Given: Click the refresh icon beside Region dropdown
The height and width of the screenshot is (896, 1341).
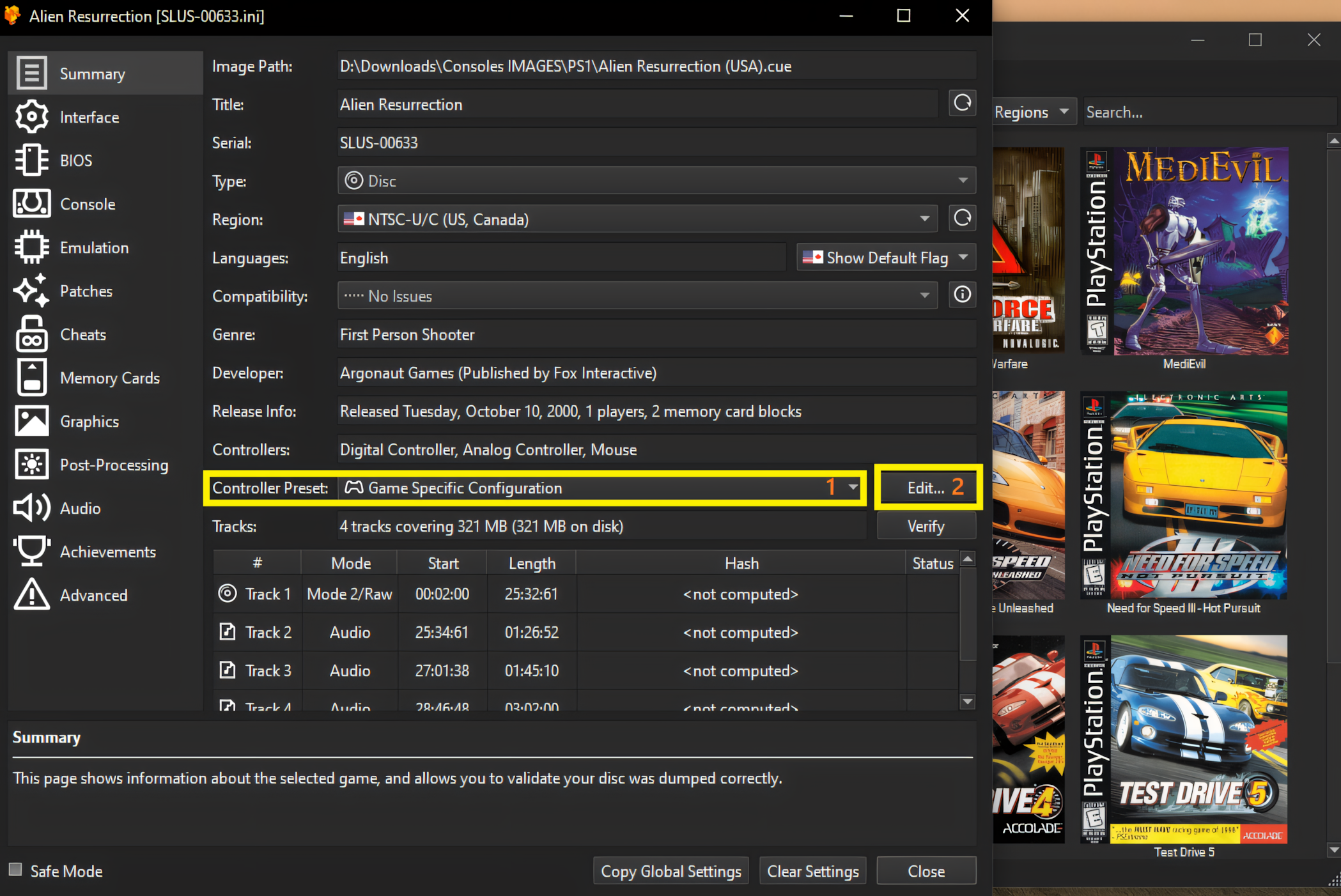Looking at the screenshot, I should click(x=962, y=219).
